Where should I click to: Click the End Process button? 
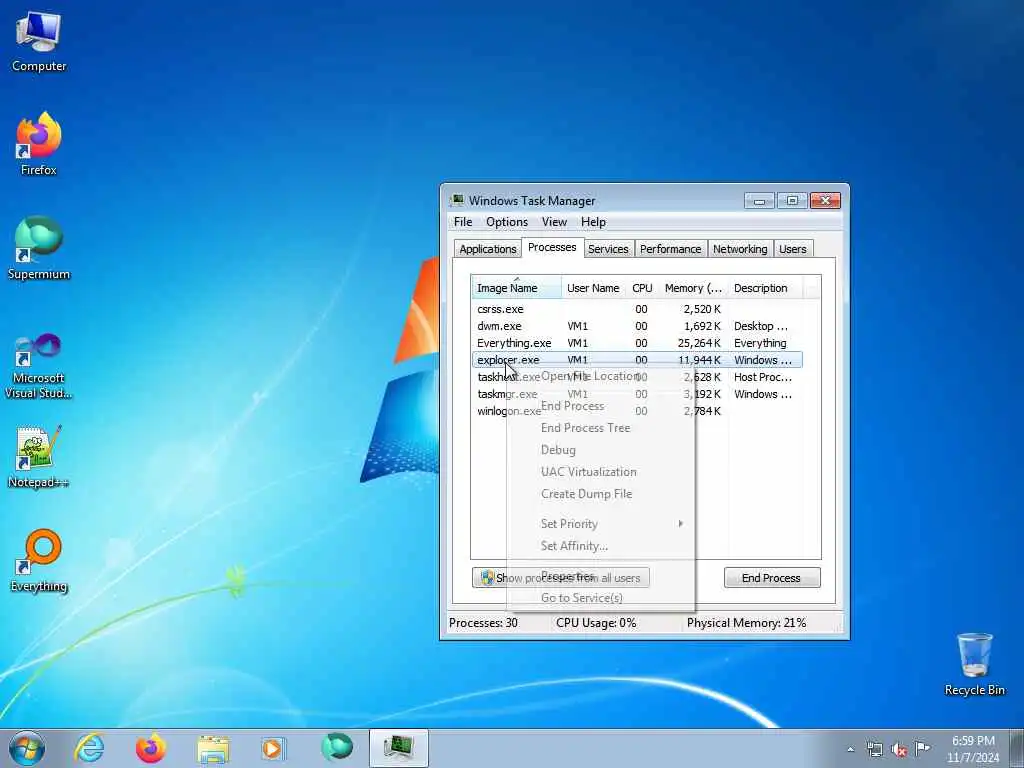pos(771,578)
